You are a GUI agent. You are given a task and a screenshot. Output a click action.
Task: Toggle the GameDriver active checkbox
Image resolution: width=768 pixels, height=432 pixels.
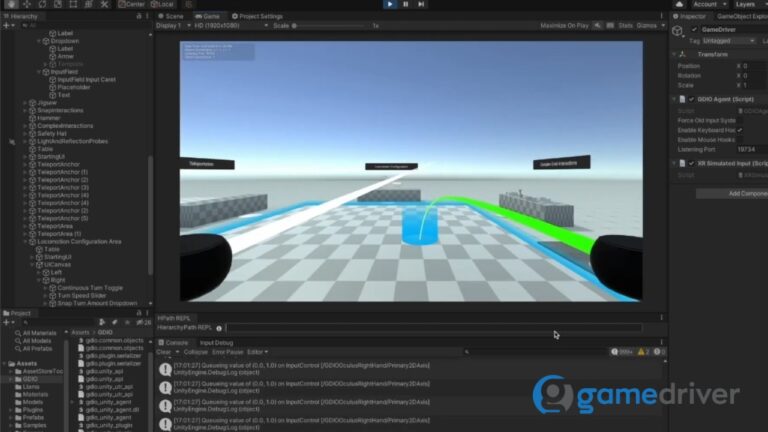[694, 29]
